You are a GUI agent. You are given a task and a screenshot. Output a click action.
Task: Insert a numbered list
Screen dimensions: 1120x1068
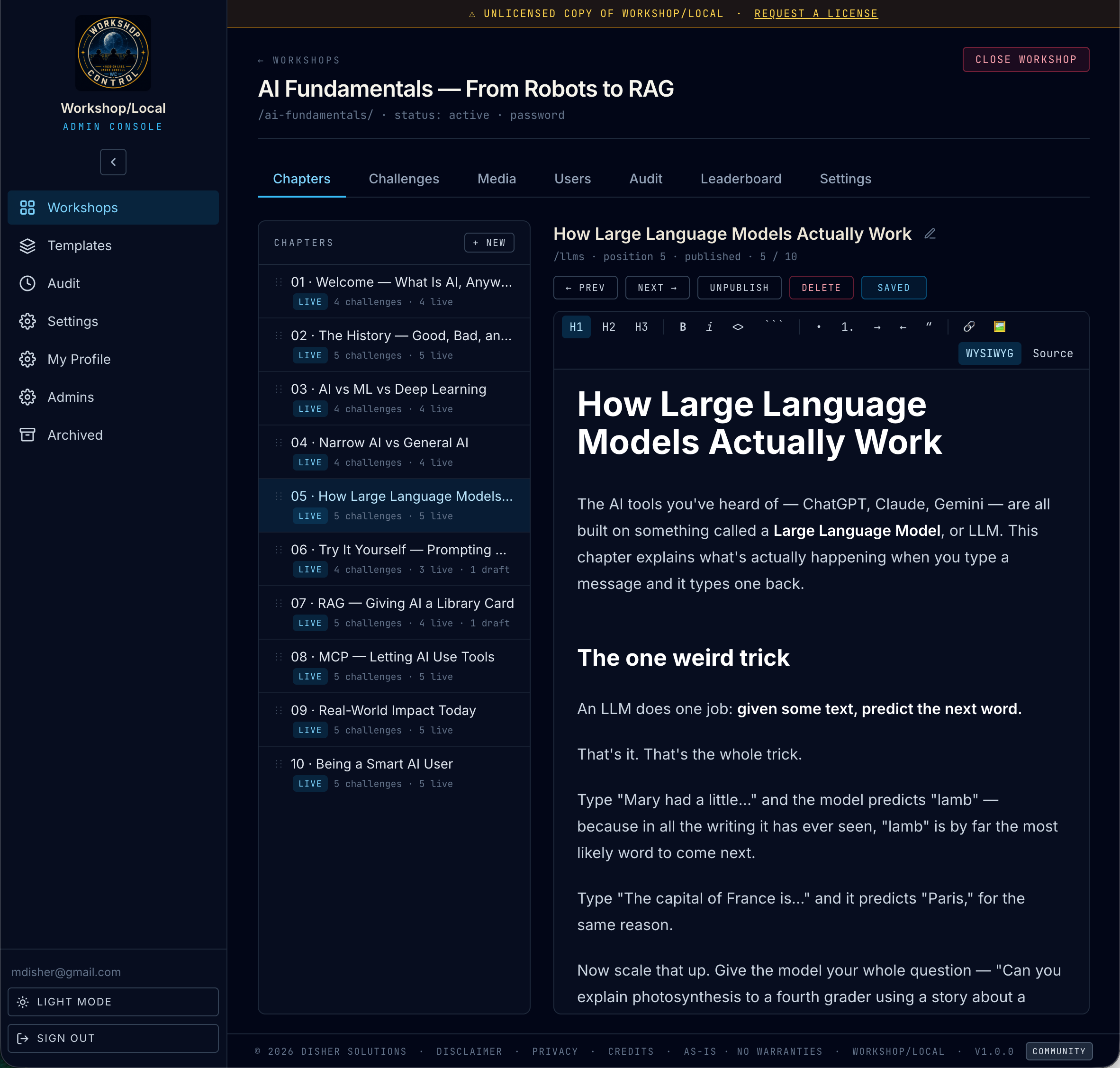(847, 327)
